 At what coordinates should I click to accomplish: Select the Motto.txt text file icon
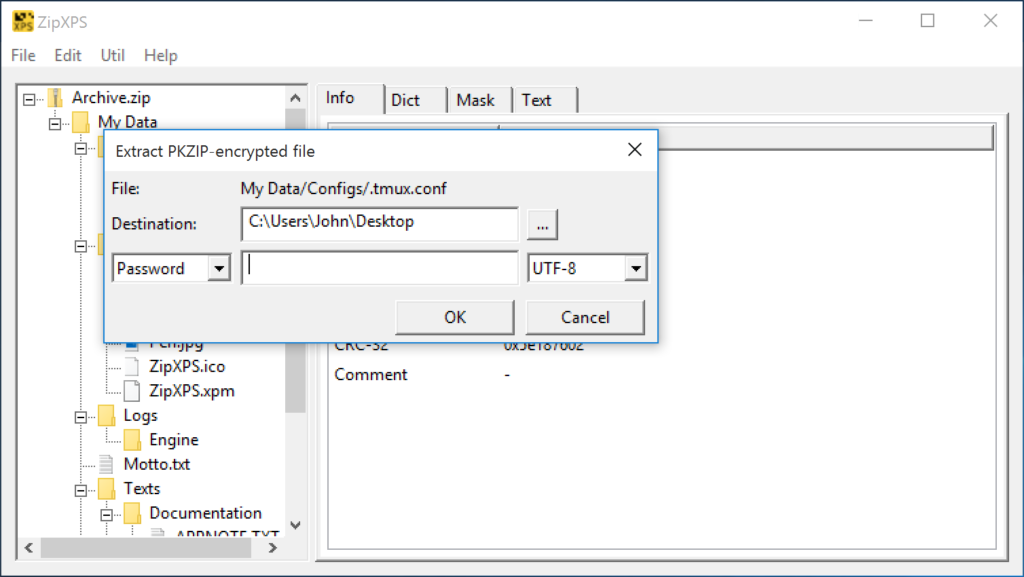(x=107, y=463)
